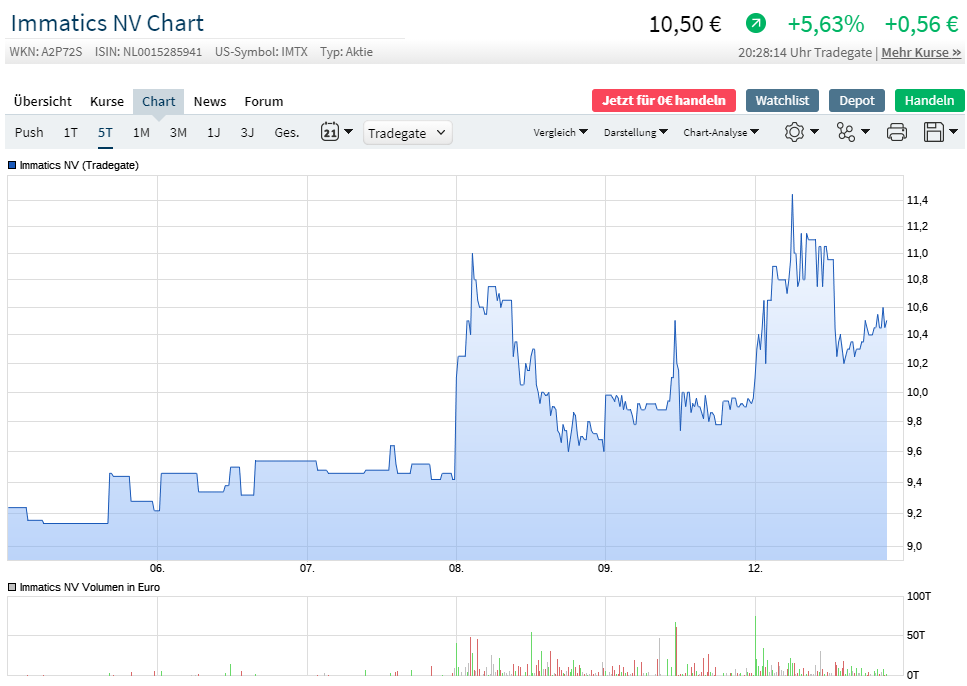Click the blue Immatics NV legend swatch

tap(12, 165)
